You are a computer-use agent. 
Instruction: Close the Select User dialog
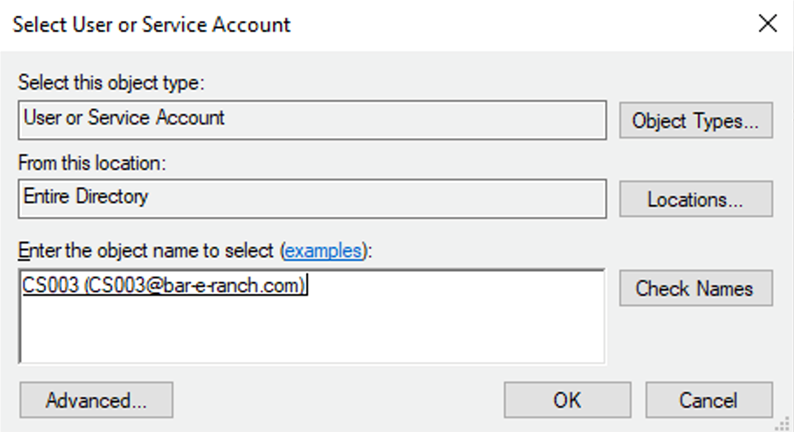768,24
